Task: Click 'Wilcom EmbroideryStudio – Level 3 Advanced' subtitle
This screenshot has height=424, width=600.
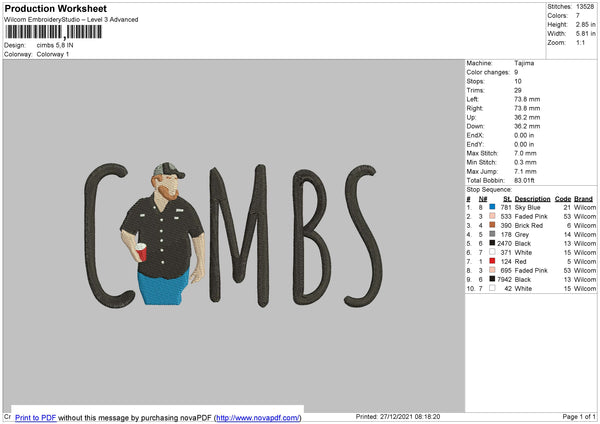Action: point(71,20)
